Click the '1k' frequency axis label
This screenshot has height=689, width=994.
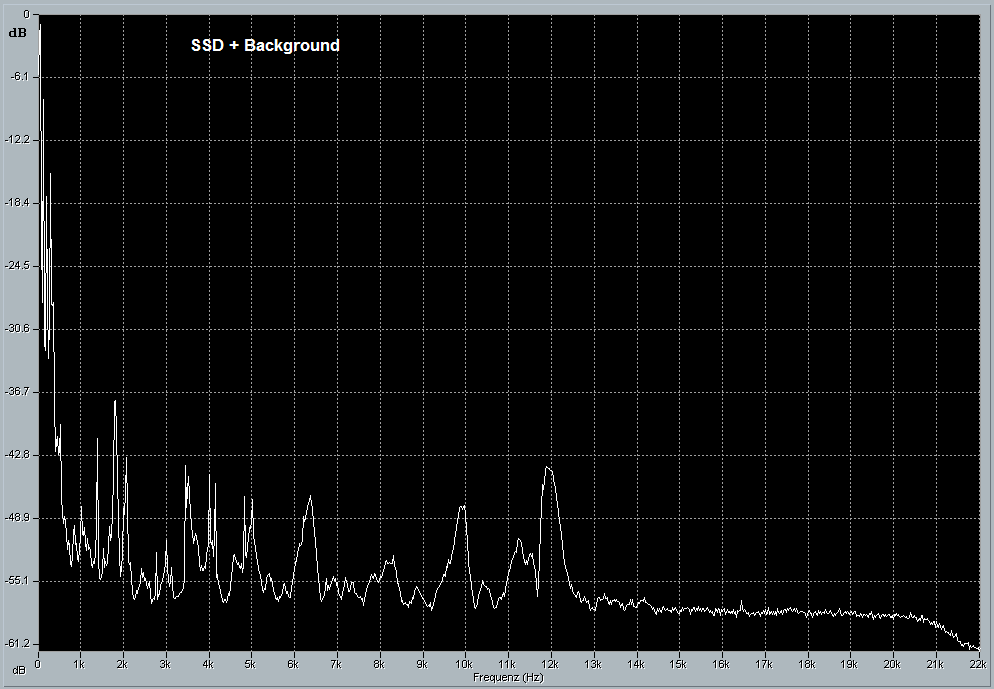pyautogui.click(x=79, y=665)
